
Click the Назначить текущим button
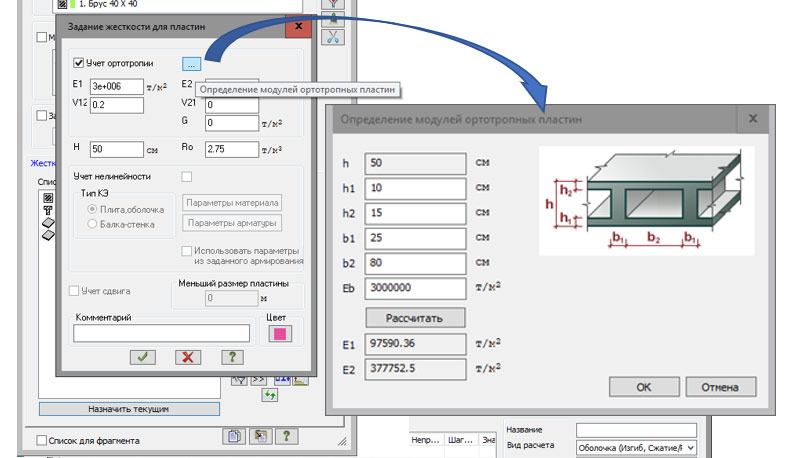point(128,410)
